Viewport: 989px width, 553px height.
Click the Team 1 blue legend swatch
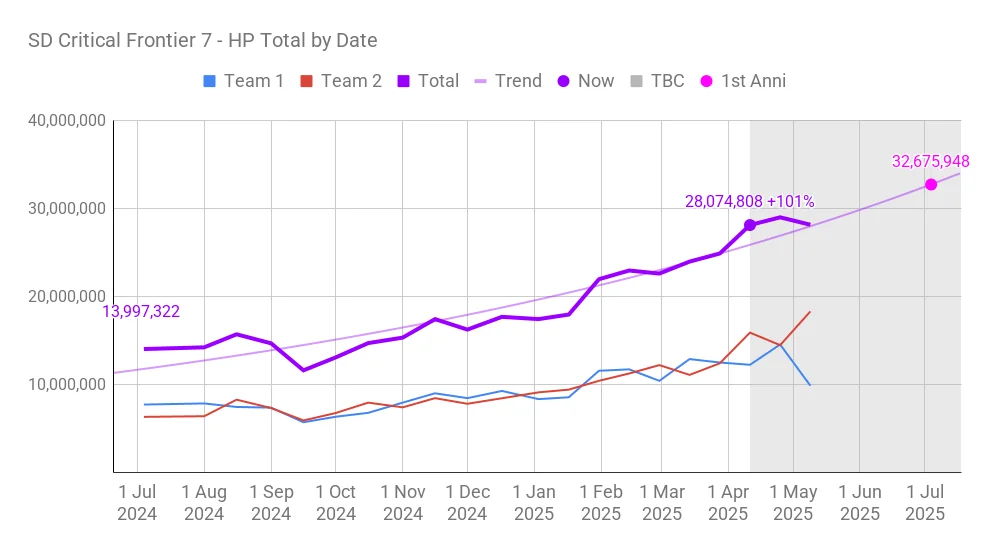click(x=208, y=81)
